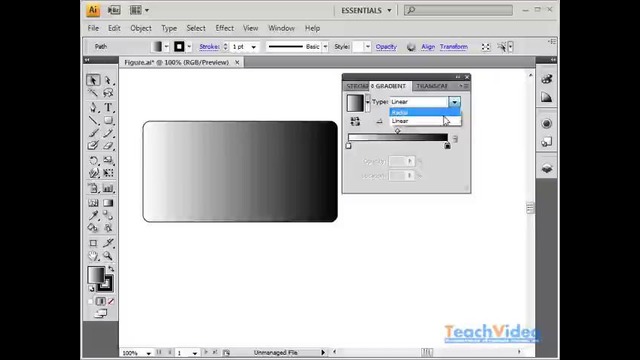Activate the Gradient tool in toolbox
The image size is (640, 360).
click(x=108, y=203)
